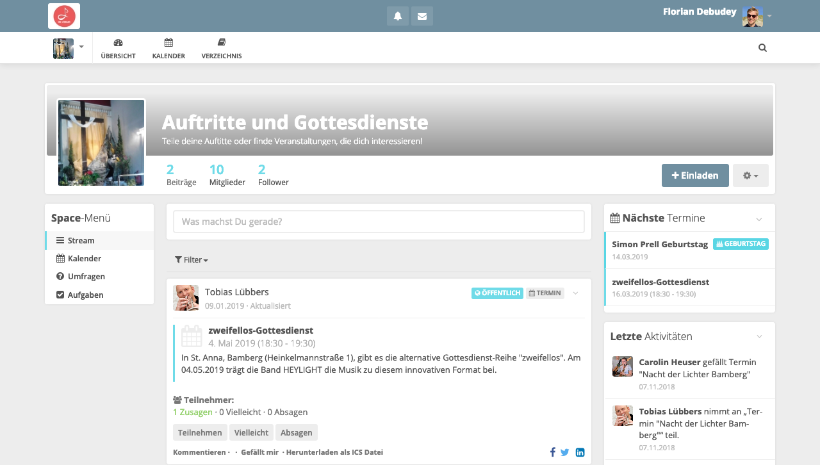Share post on LinkedIn
820x465 pixels.
580,452
